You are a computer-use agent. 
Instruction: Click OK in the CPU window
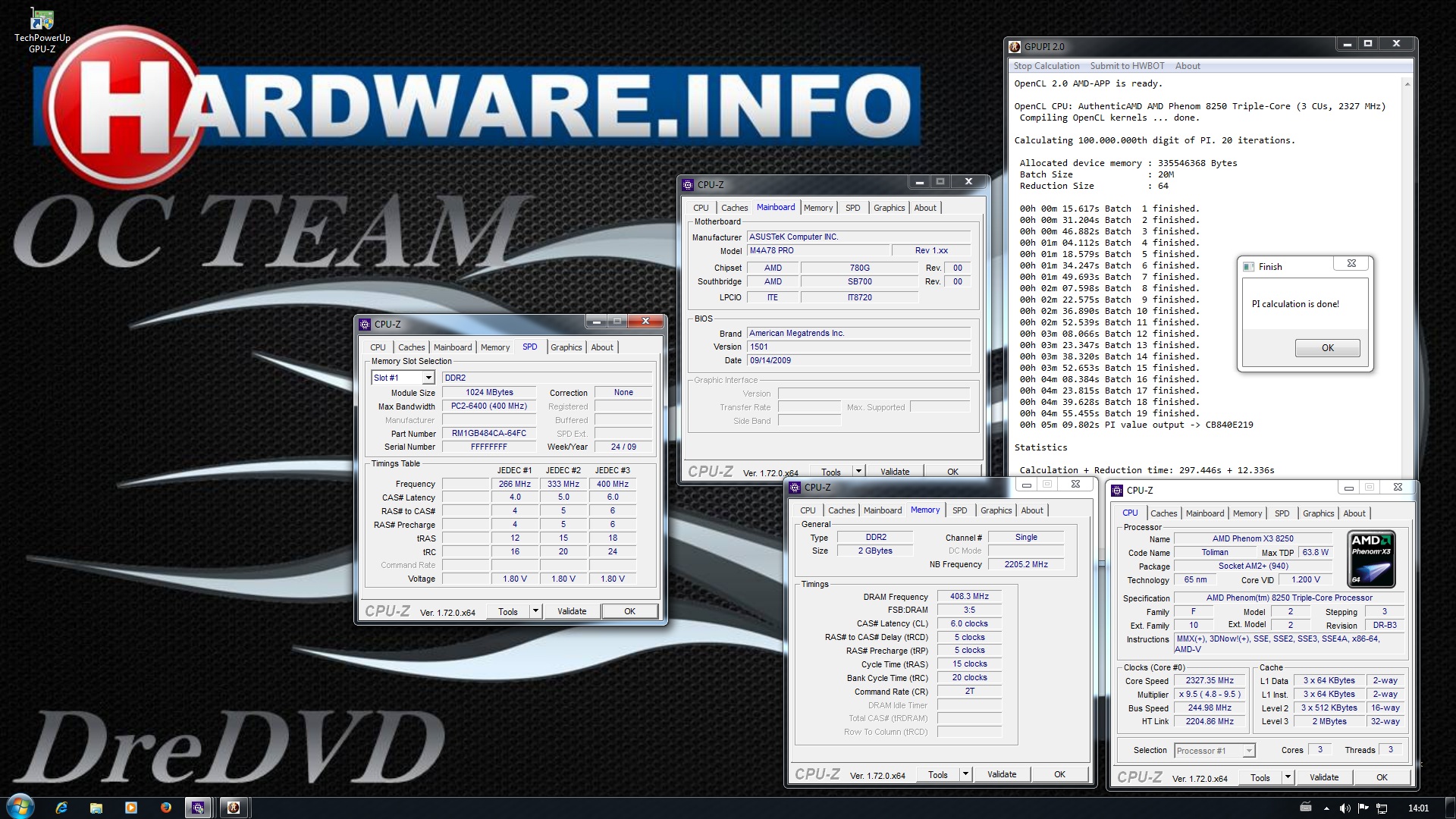coord(1382,777)
